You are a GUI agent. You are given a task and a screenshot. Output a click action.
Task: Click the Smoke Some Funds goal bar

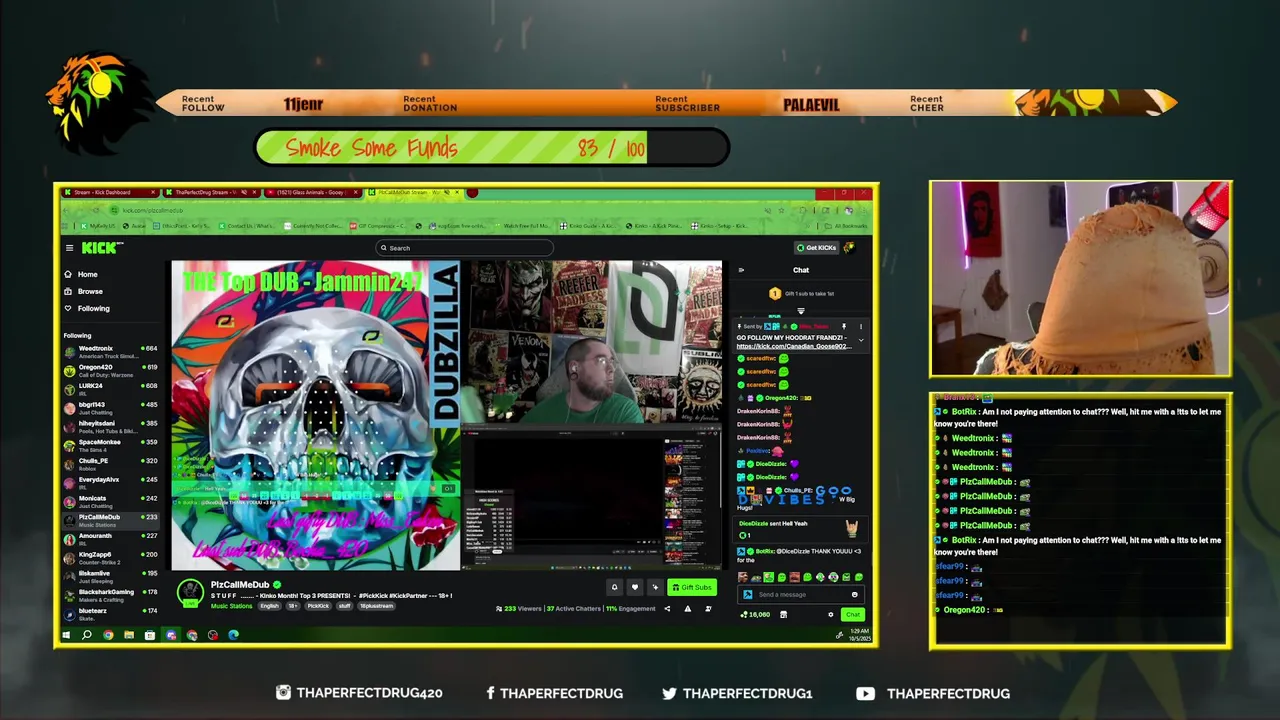point(491,148)
